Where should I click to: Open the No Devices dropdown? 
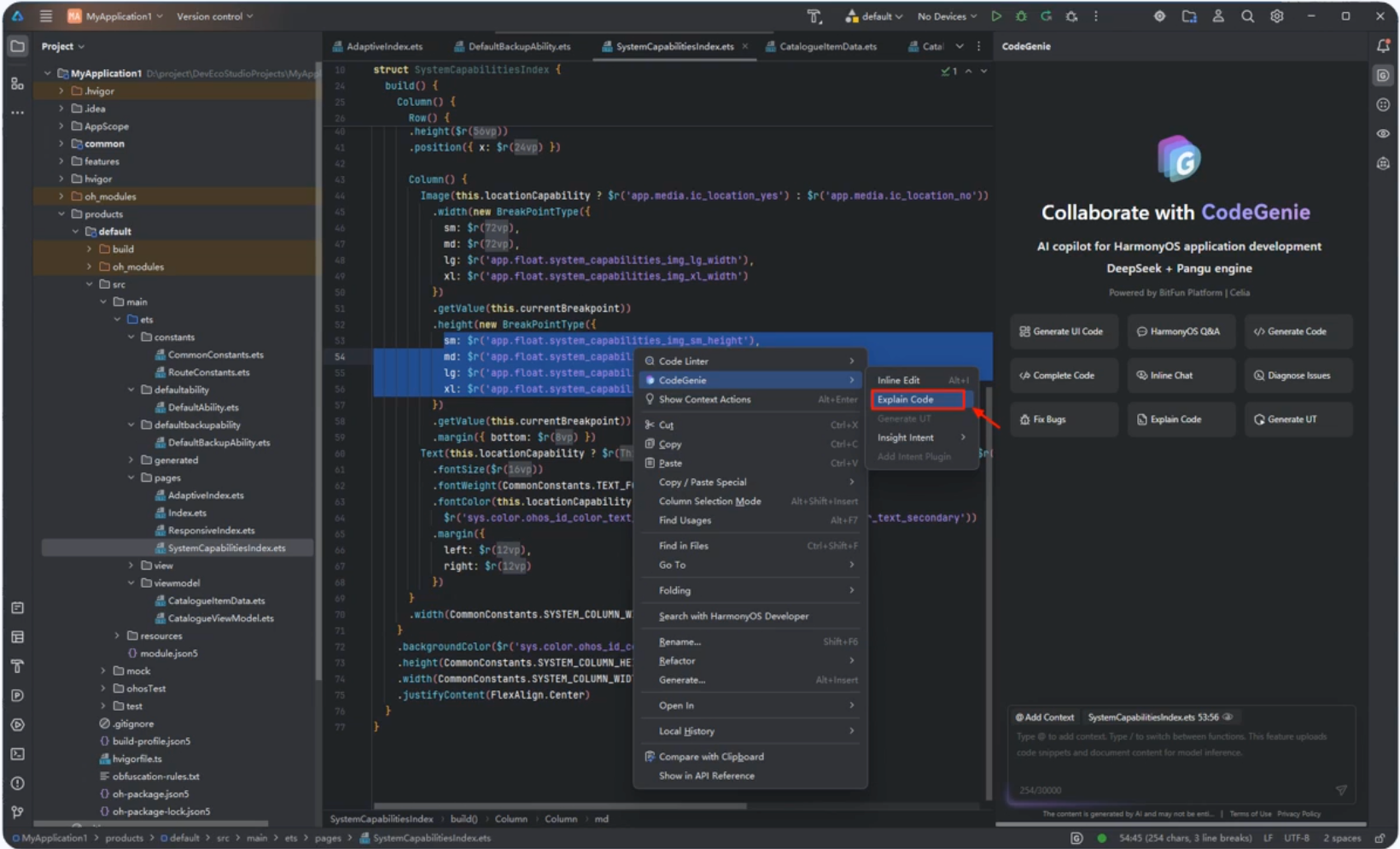[x=947, y=16]
